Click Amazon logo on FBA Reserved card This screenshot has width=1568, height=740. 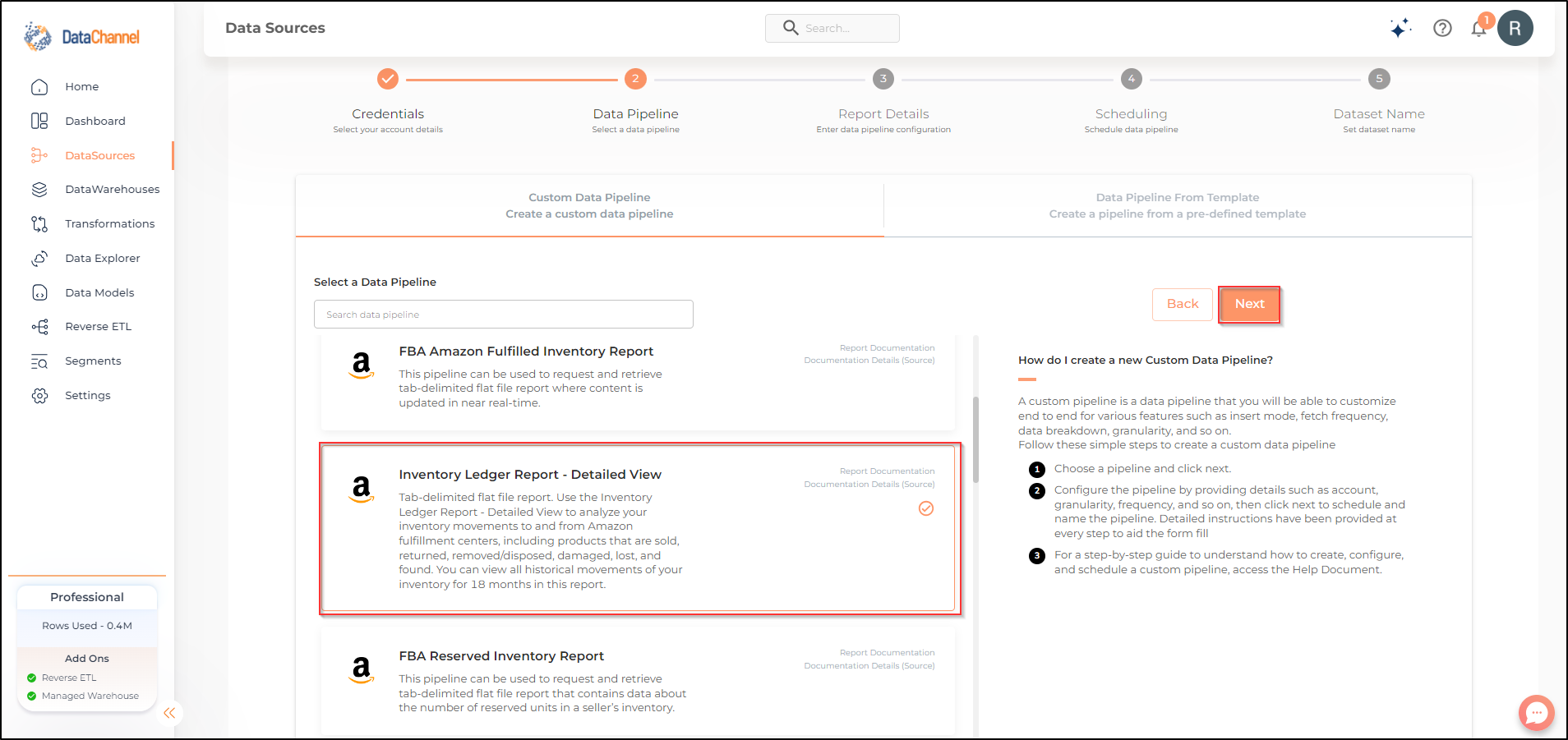362,669
